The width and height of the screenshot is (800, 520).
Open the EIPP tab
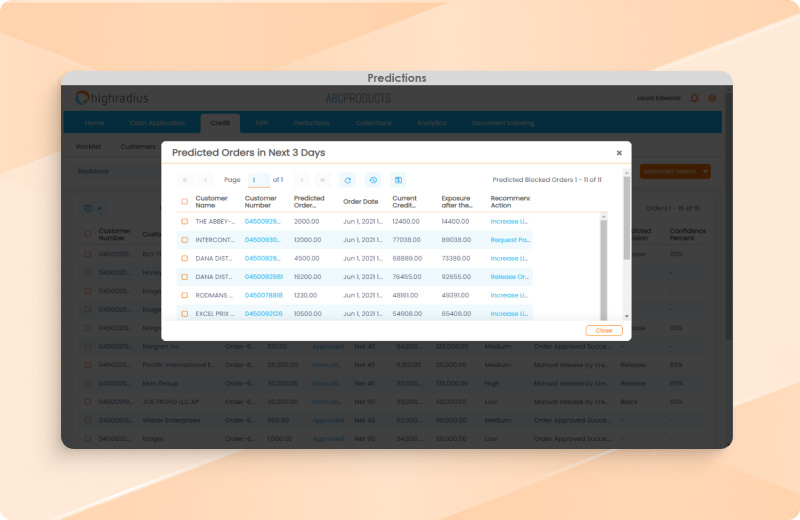(x=262, y=123)
